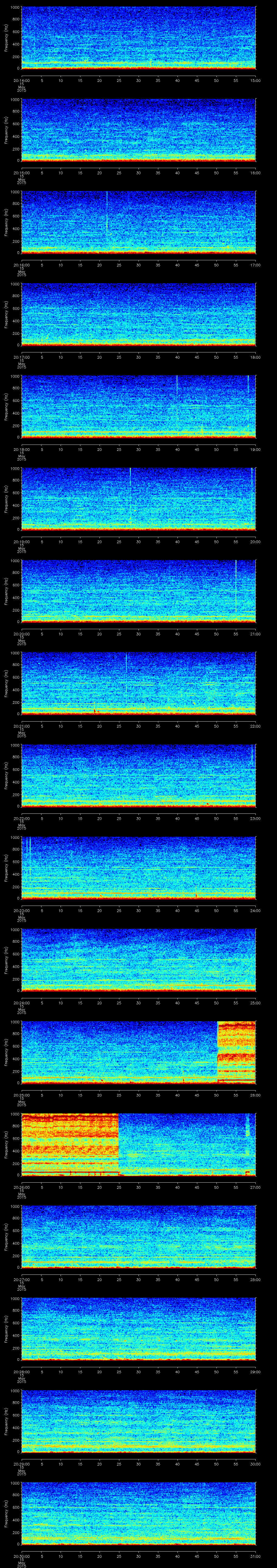Click the 20:16:00 start time label

pyautogui.click(x=22, y=265)
